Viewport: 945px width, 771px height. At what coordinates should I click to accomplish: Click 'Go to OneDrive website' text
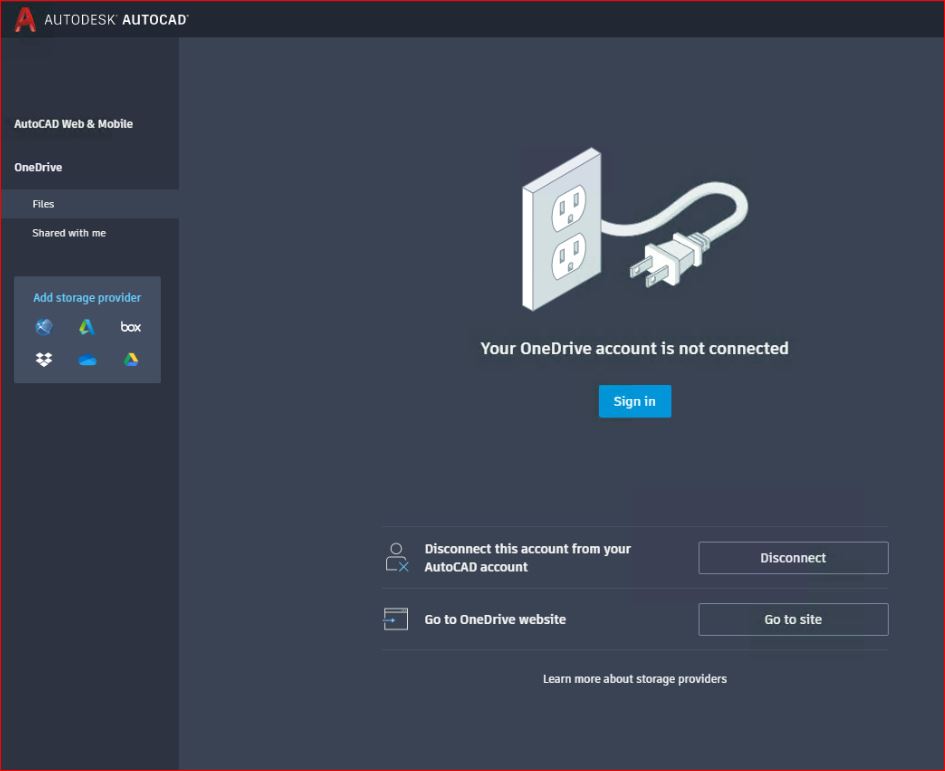click(x=495, y=619)
